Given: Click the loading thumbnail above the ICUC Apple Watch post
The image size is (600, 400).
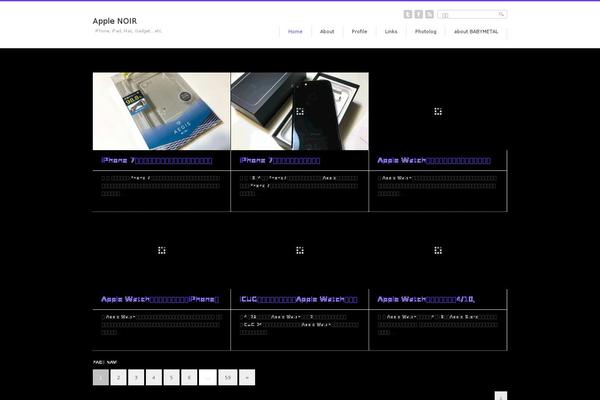Looking at the screenshot, I should pyautogui.click(x=300, y=250).
